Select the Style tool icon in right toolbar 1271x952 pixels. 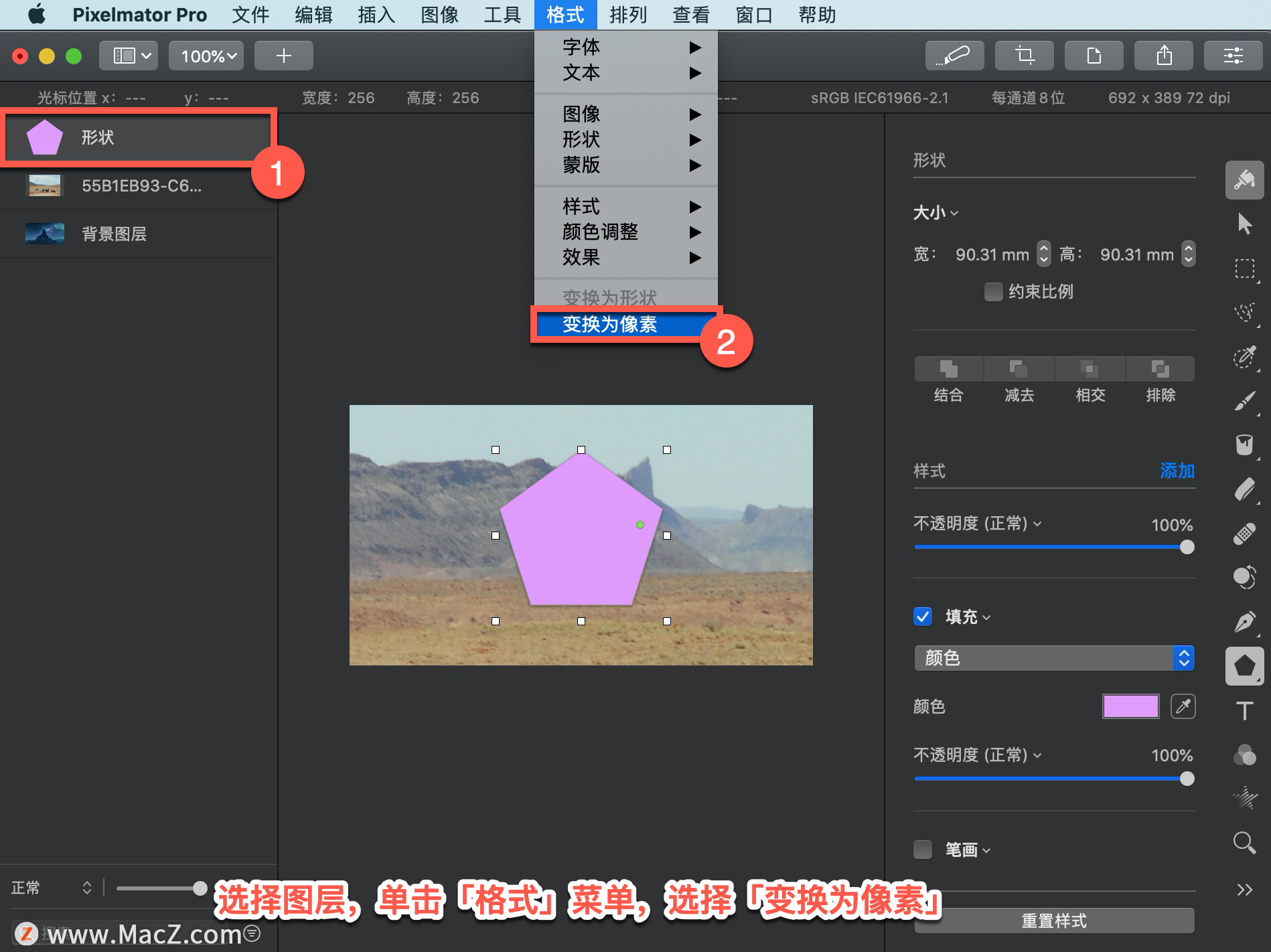[x=1244, y=179]
